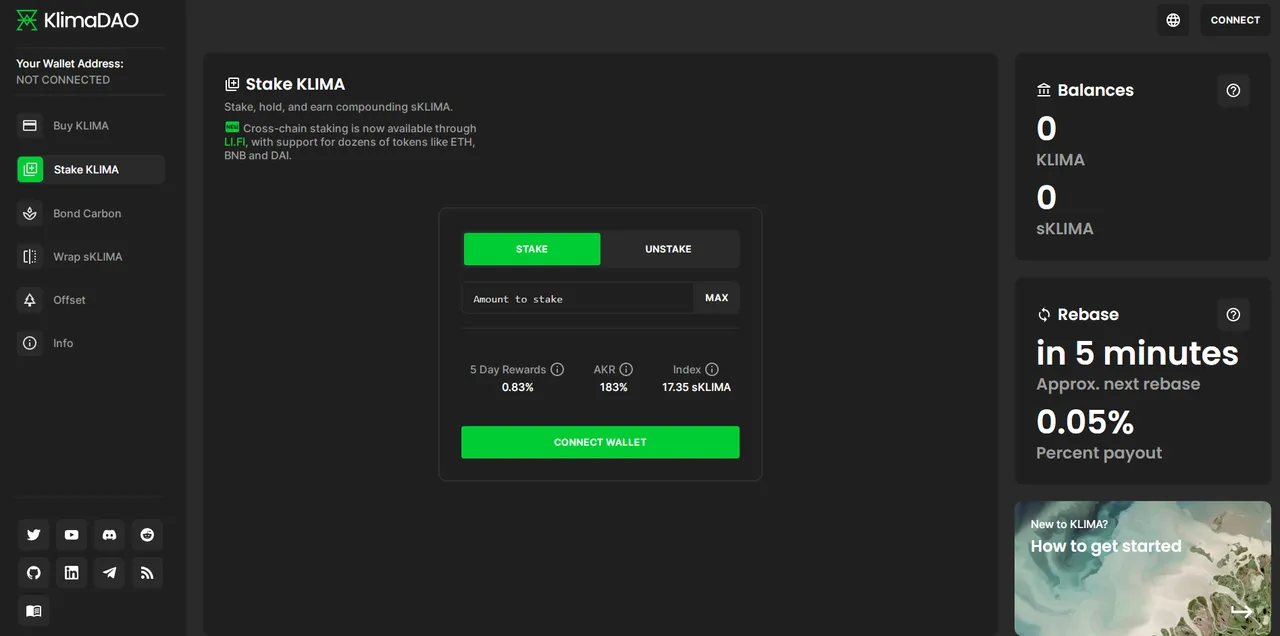1280x636 pixels.
Task: Click the Balances help question icon
Action: point(1233,90)
